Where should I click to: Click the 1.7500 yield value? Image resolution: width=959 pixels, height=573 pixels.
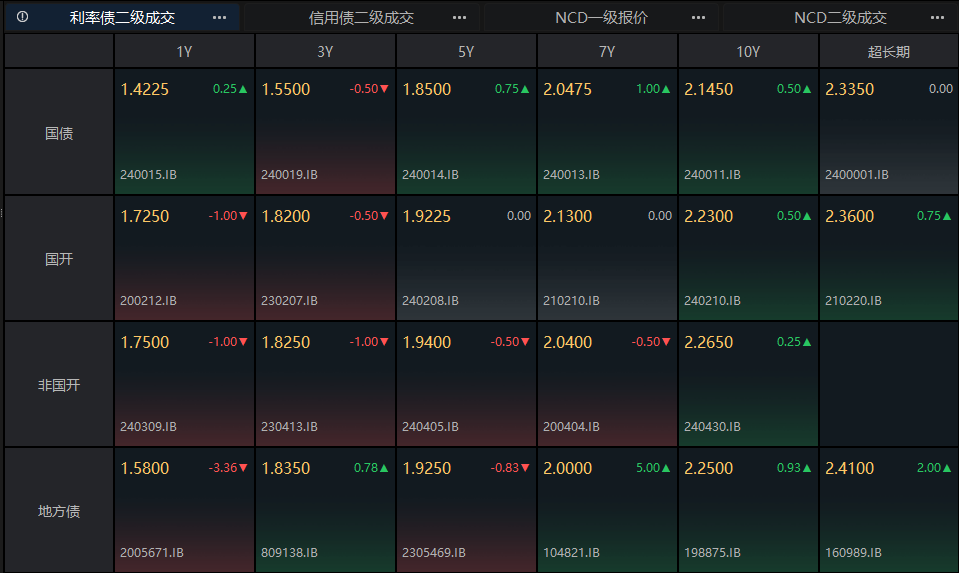(x=144, y=342)
